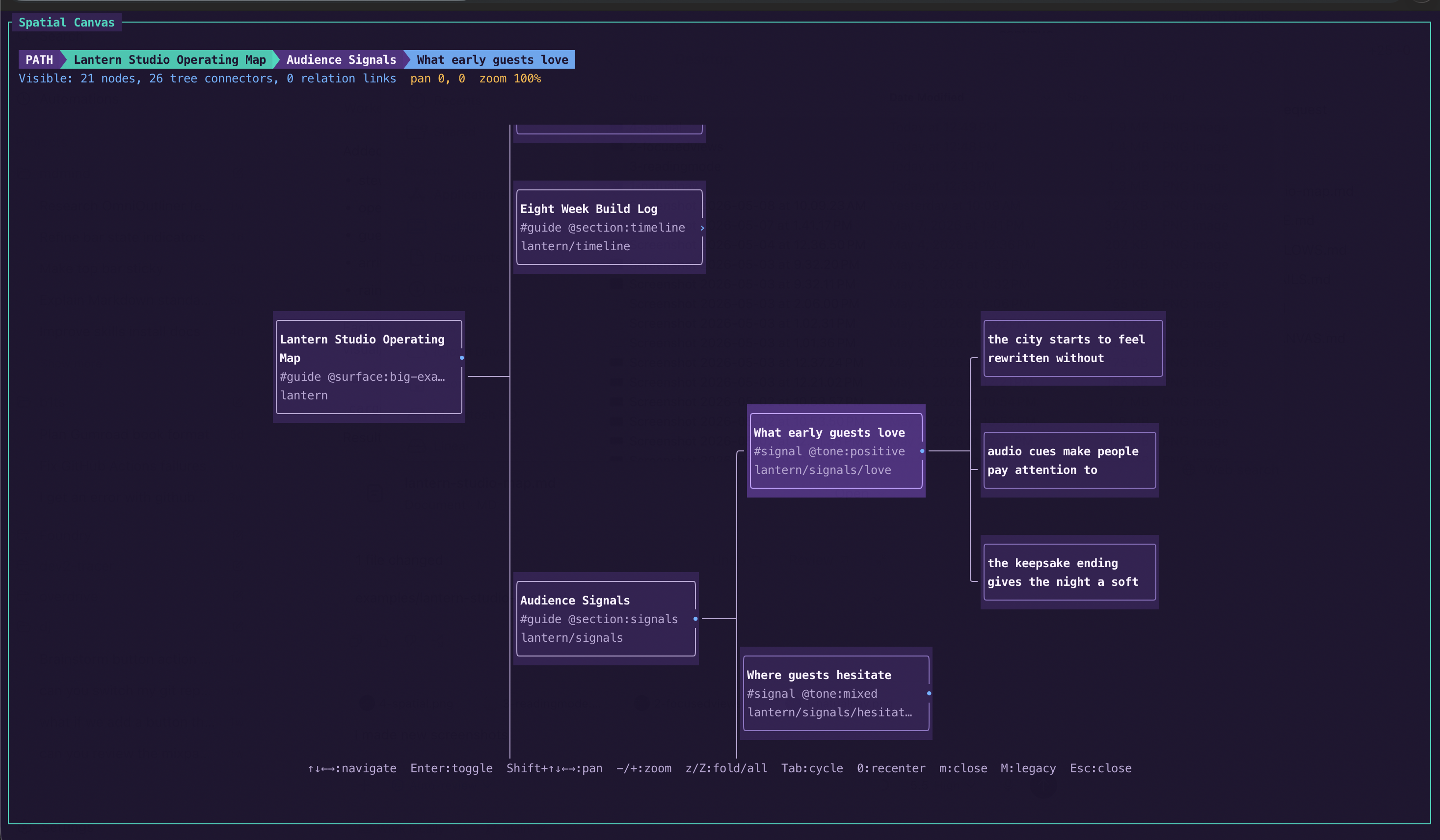Select the Audience Signals node
Image resolution: width=1440 pixels, height=840 pixels.
tap(606, 619)
